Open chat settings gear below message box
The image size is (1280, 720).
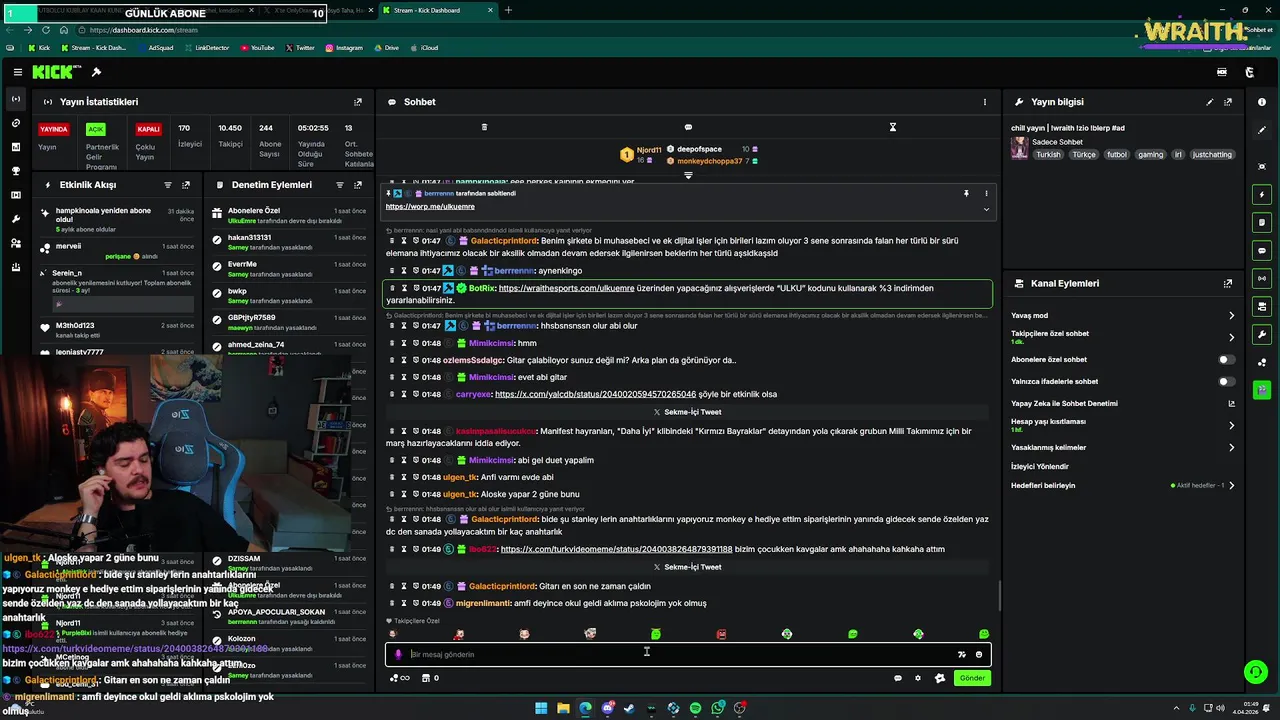coord(918,678)
